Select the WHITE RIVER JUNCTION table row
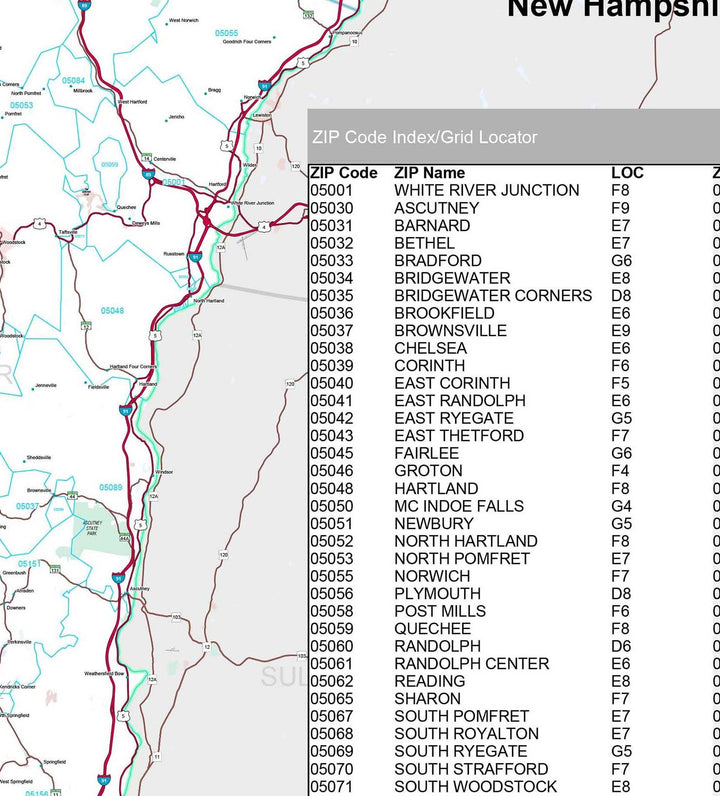The image size is (720, 796). pos(486,190)
